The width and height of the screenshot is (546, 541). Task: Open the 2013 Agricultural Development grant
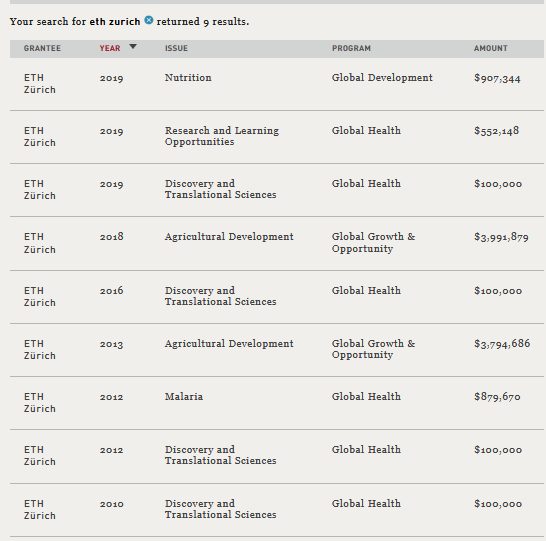[277, 350]
